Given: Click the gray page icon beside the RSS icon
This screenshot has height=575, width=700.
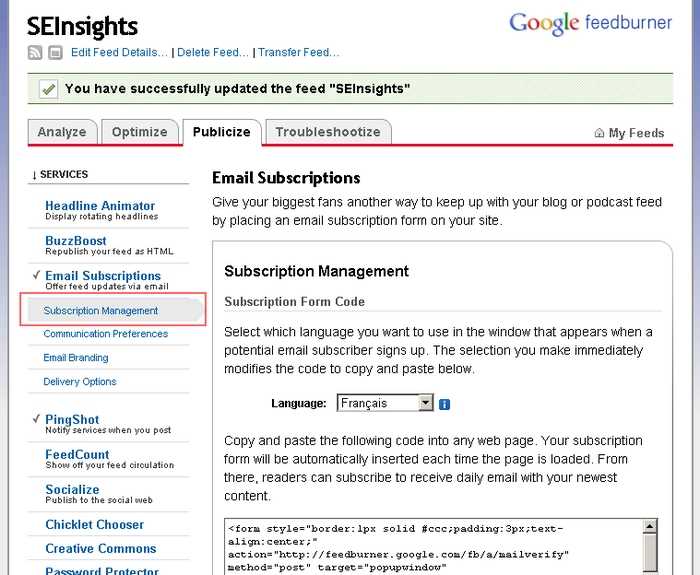Looking at the screenshot, I should point(54,52).
